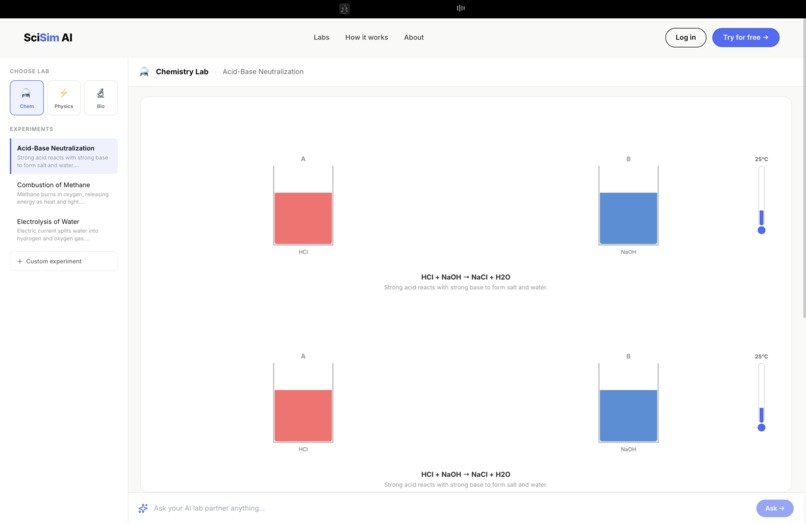Click the Try for free button
The width and height of the screenshot is (806, 524).
pos(745,38)
